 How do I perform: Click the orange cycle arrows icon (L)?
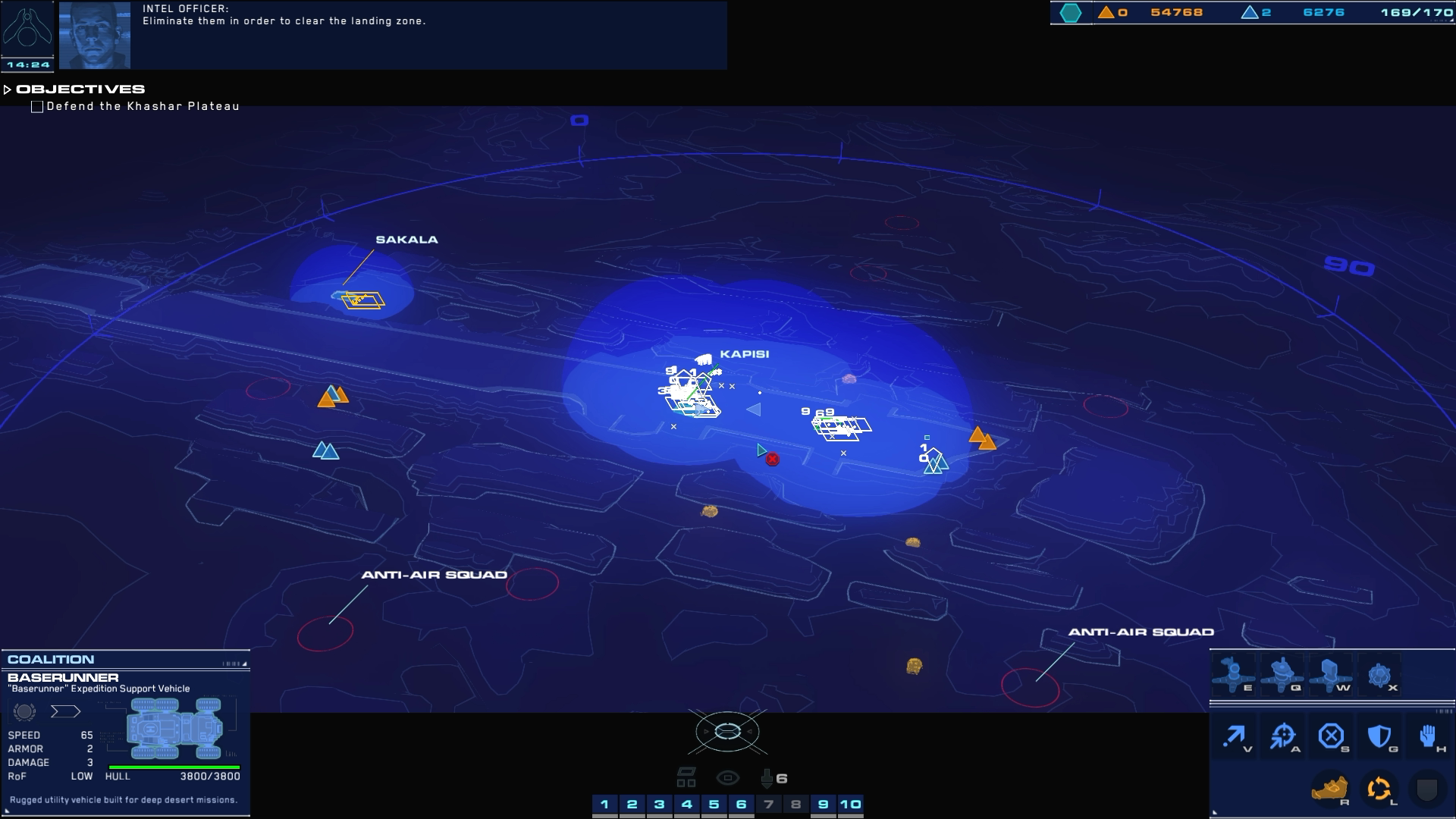[x=1379, y=789]
